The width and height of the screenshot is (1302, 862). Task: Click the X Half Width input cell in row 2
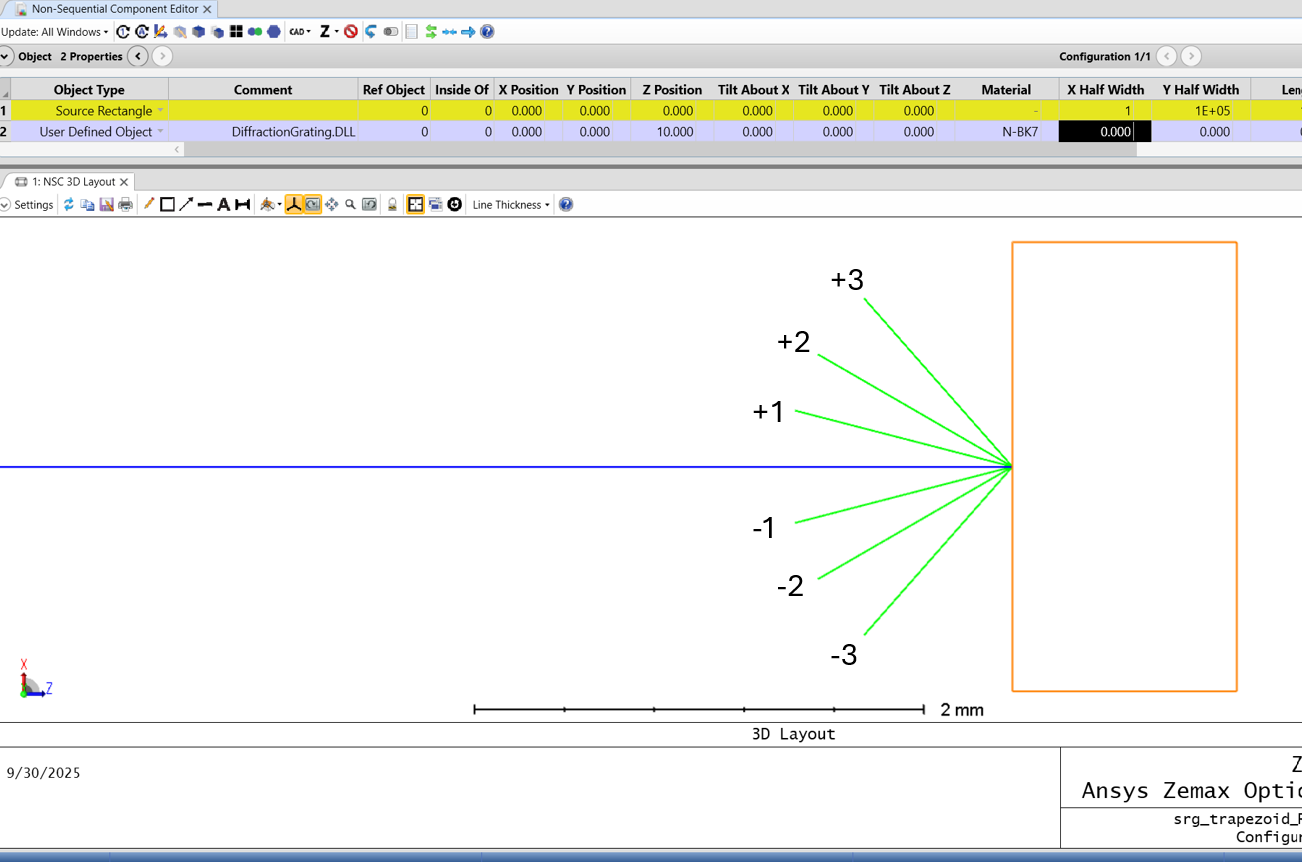[1104, 132]
